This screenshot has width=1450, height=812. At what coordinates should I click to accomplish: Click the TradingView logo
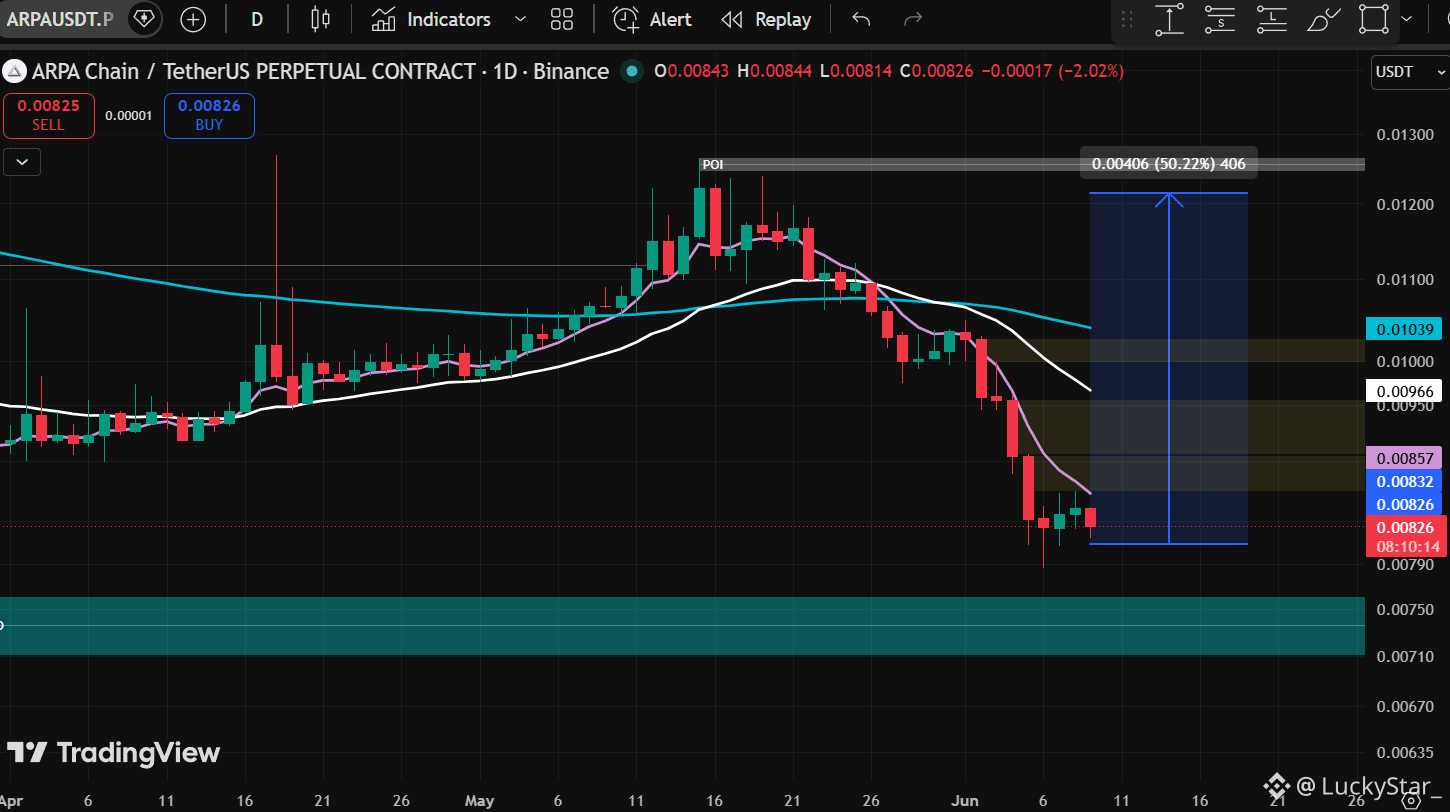[113, 753]
